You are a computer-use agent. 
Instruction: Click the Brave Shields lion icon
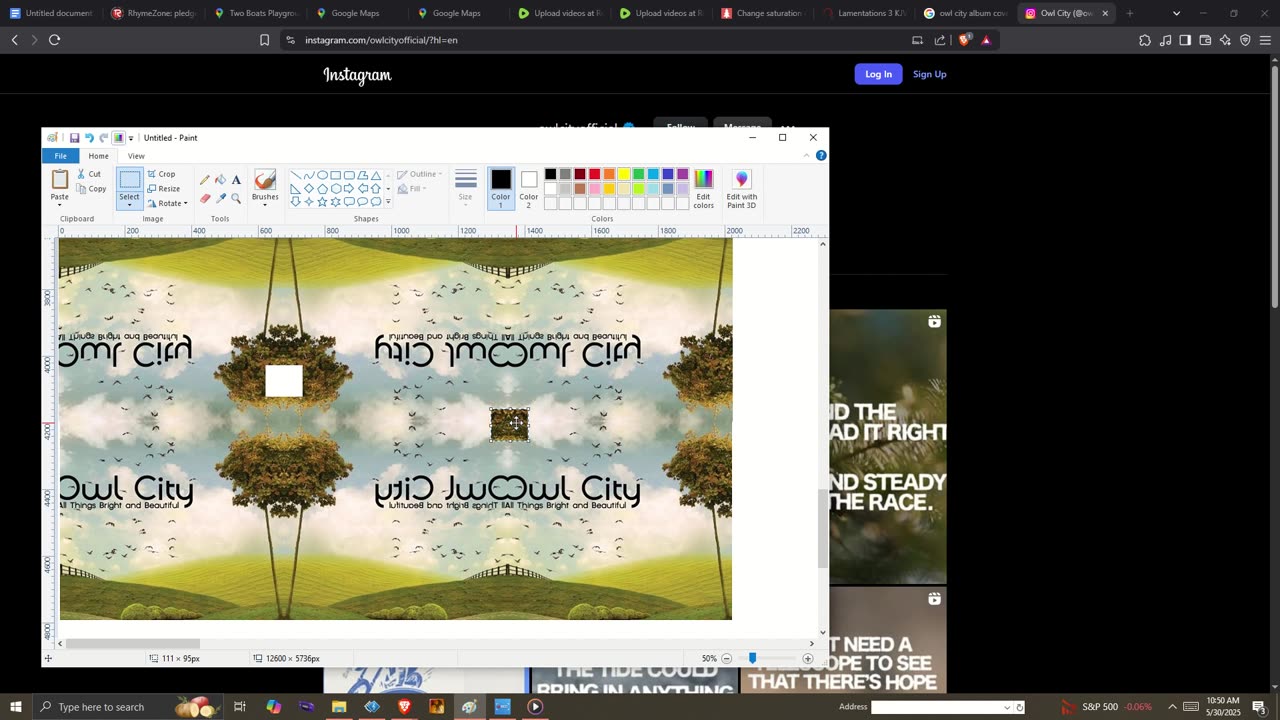tap(964, 40)
